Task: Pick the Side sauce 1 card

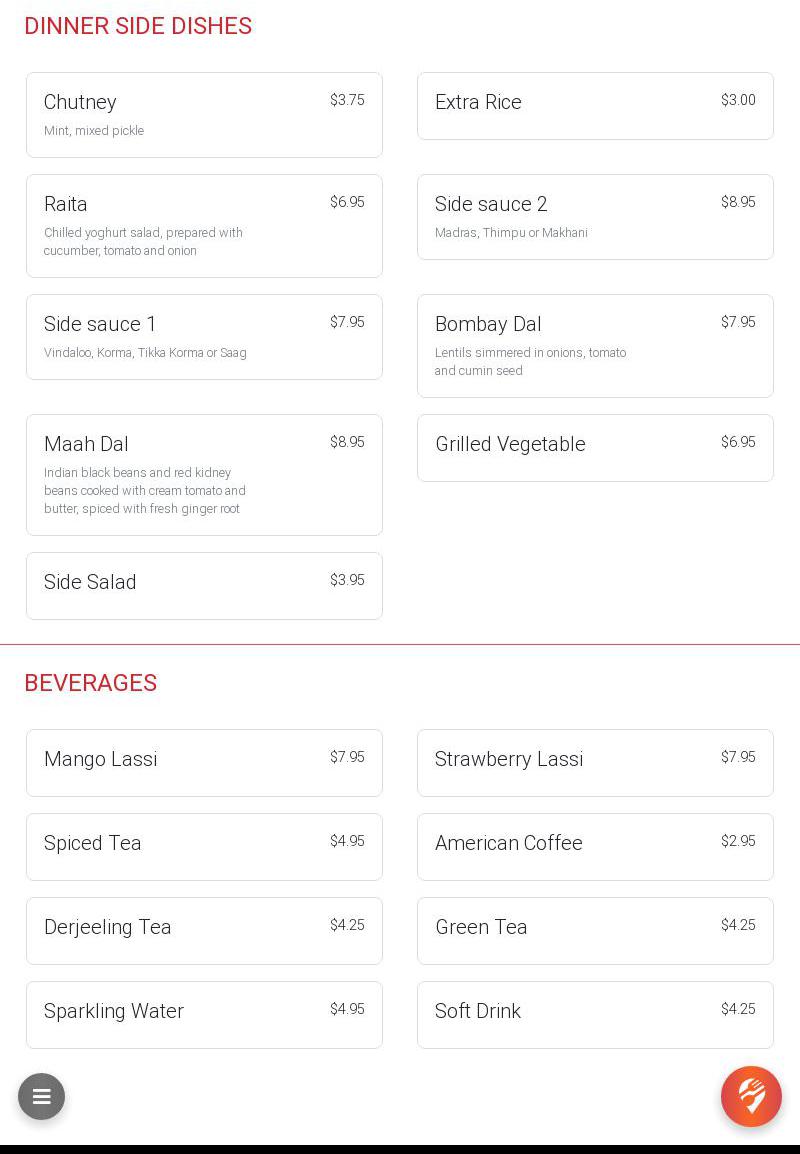Action: click(204, 337)
